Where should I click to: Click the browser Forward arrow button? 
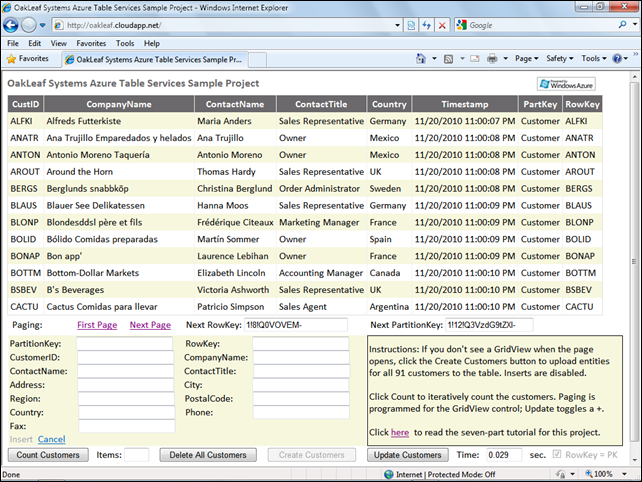tap(29, 25)
